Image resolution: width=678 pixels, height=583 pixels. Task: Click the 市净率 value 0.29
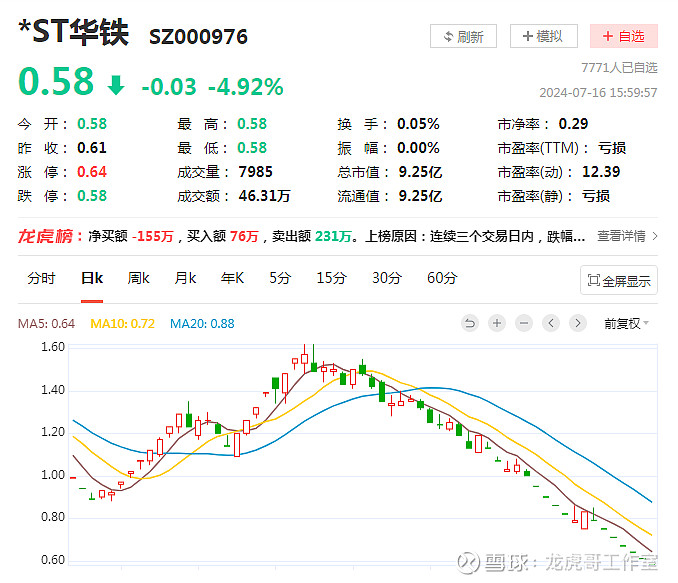pos(573,124)
